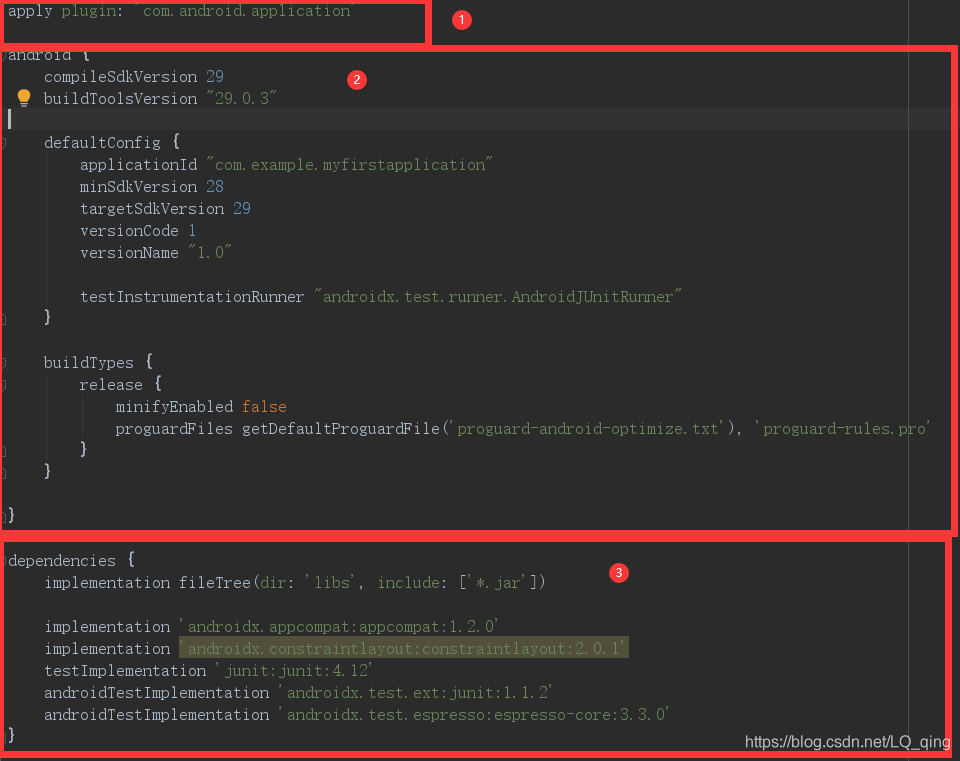960x761 pixels.
Task: Click the defaultConfig keyword
Action: 102,143
